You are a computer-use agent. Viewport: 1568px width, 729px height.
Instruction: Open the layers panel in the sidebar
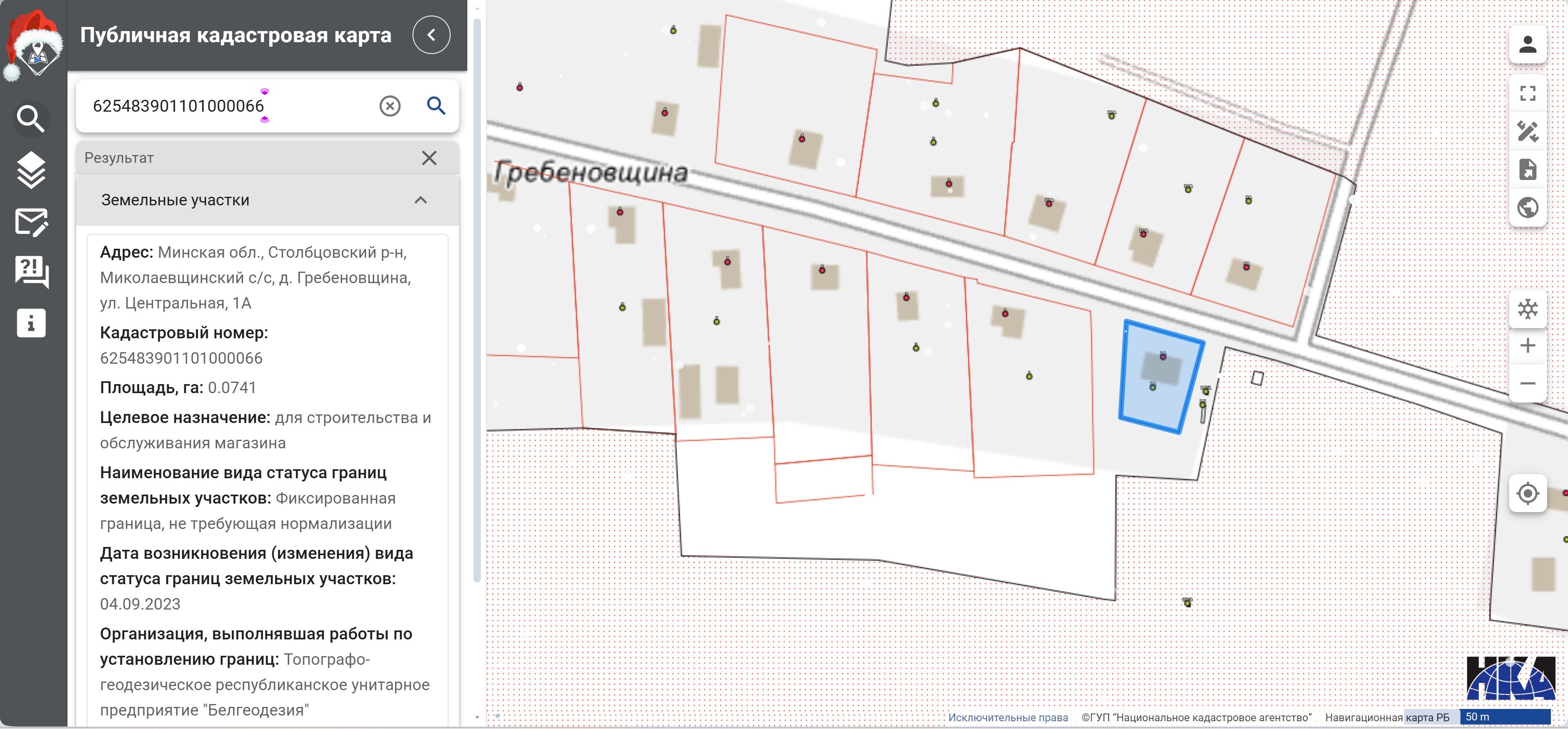(x=31, y=169)
